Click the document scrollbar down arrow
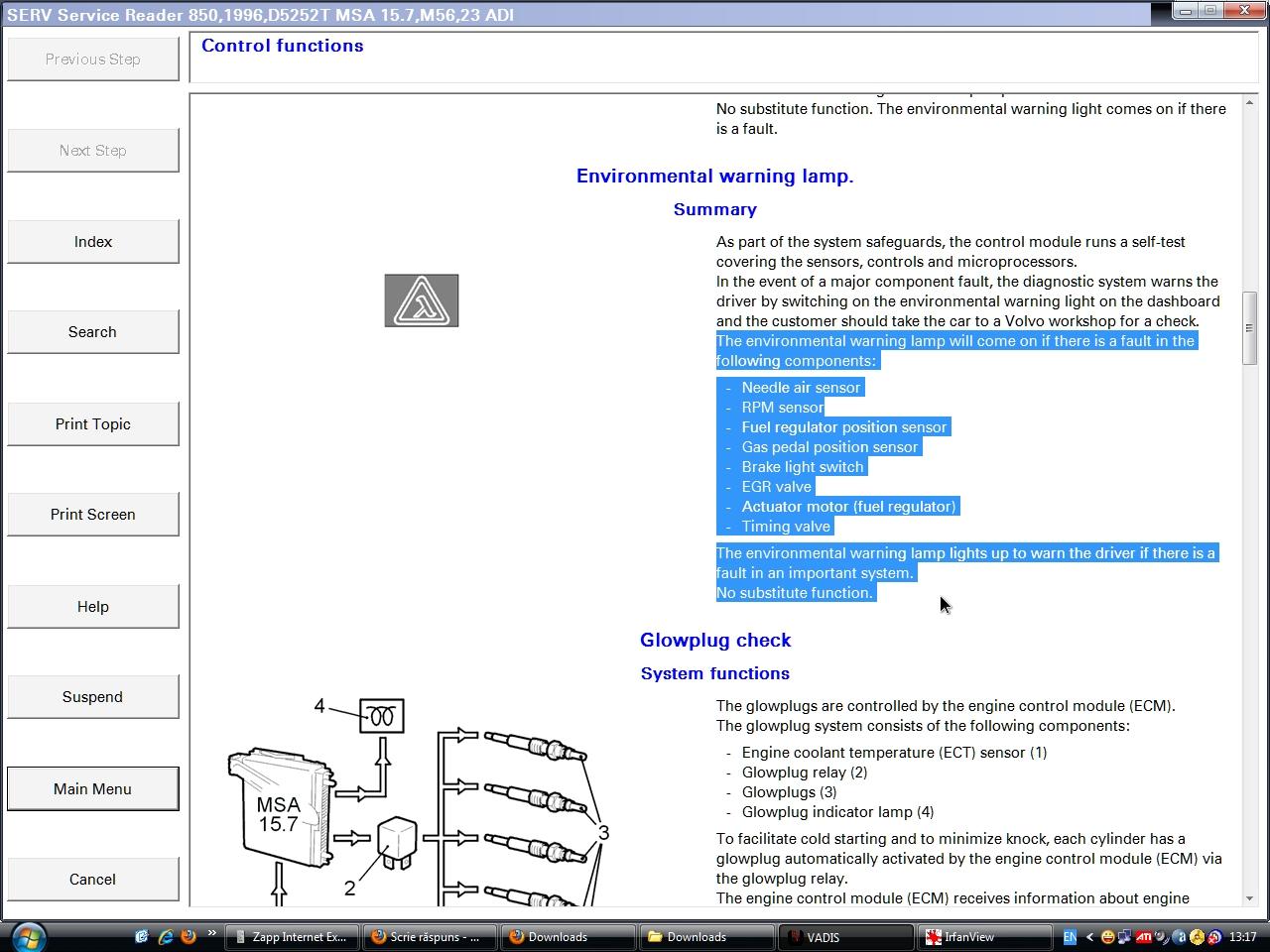This screenshot has width=1270, height=952. [x=1249, y=898]
